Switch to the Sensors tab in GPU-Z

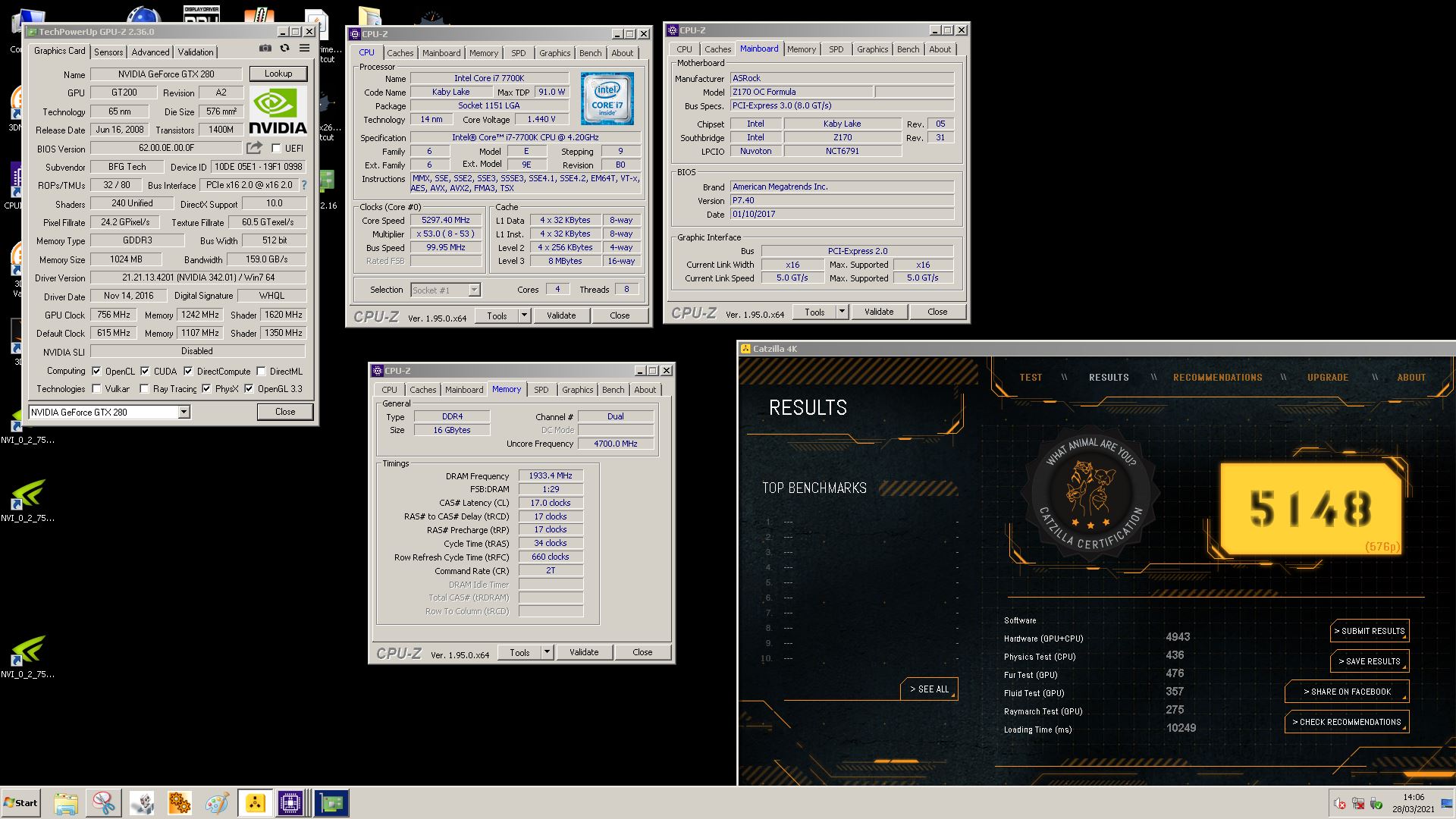pyautogui.click(x=108, y=52)
